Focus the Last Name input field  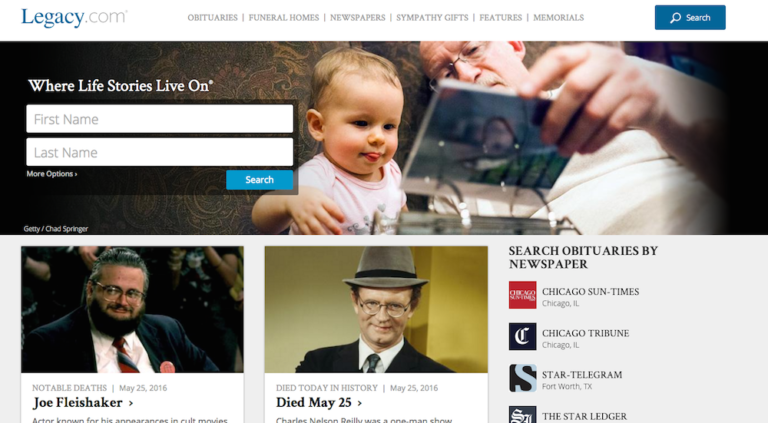tap(160, 152)
